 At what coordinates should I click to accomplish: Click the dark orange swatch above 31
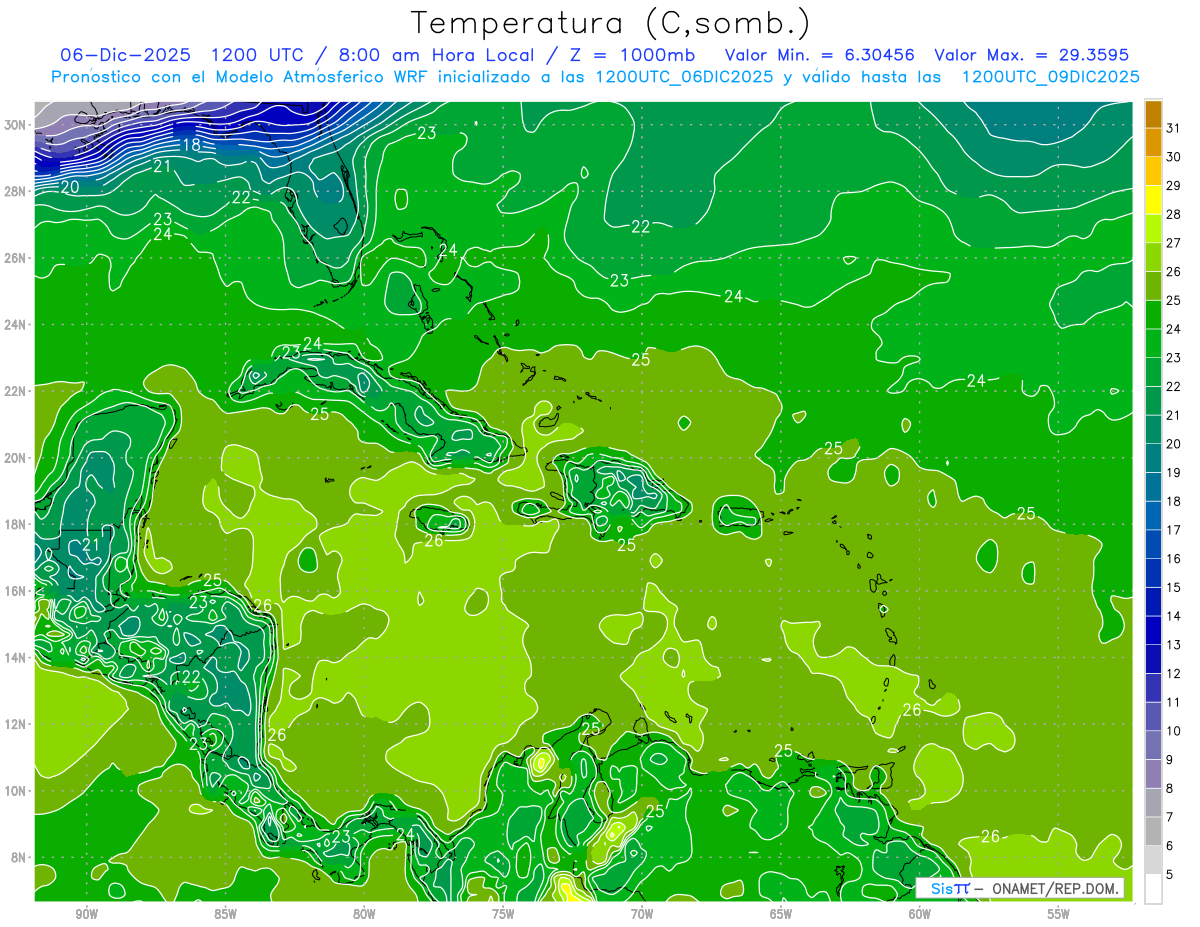click(1154, 113)
